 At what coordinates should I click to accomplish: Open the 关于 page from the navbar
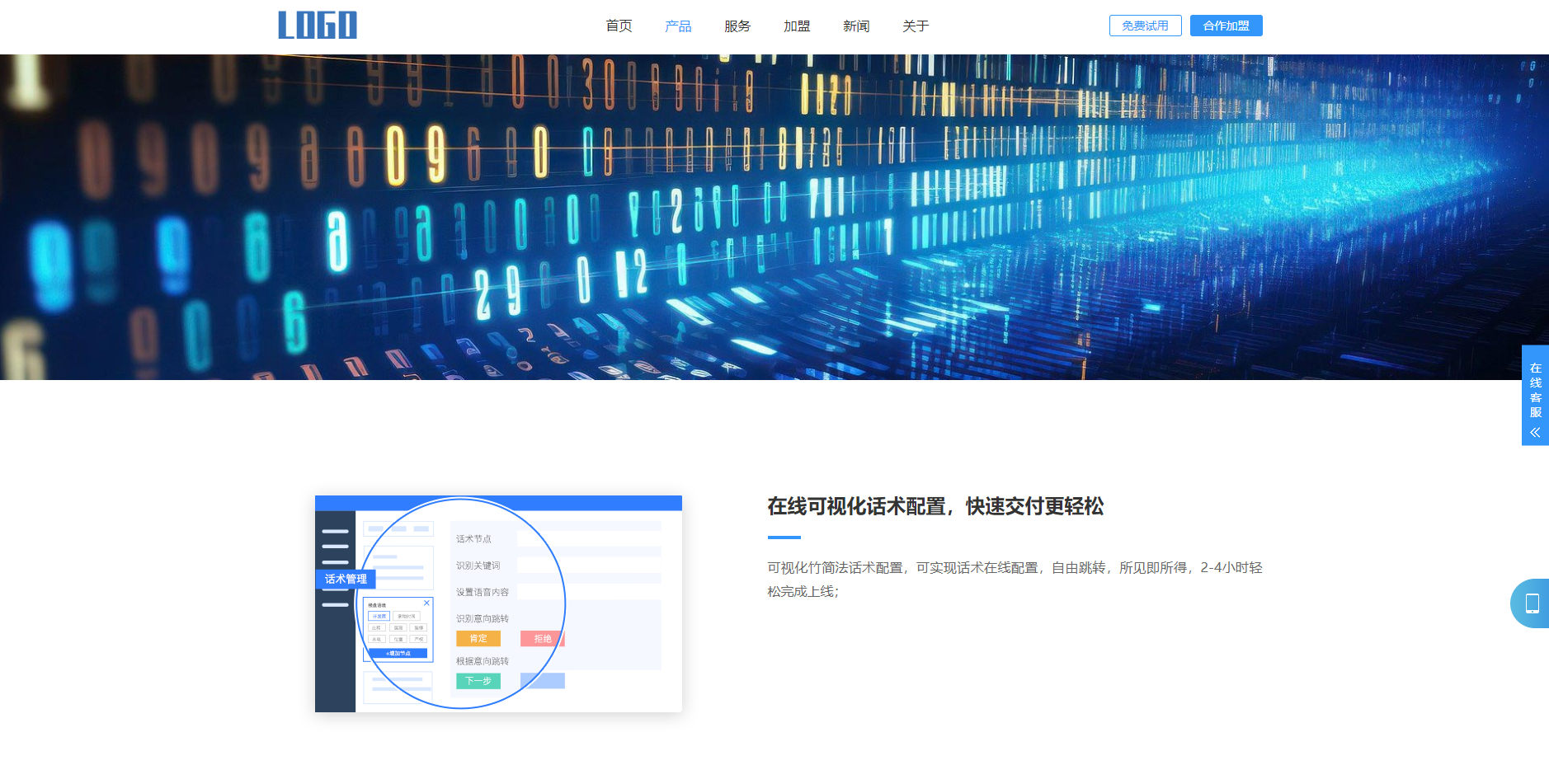click(x=916, y=26)
